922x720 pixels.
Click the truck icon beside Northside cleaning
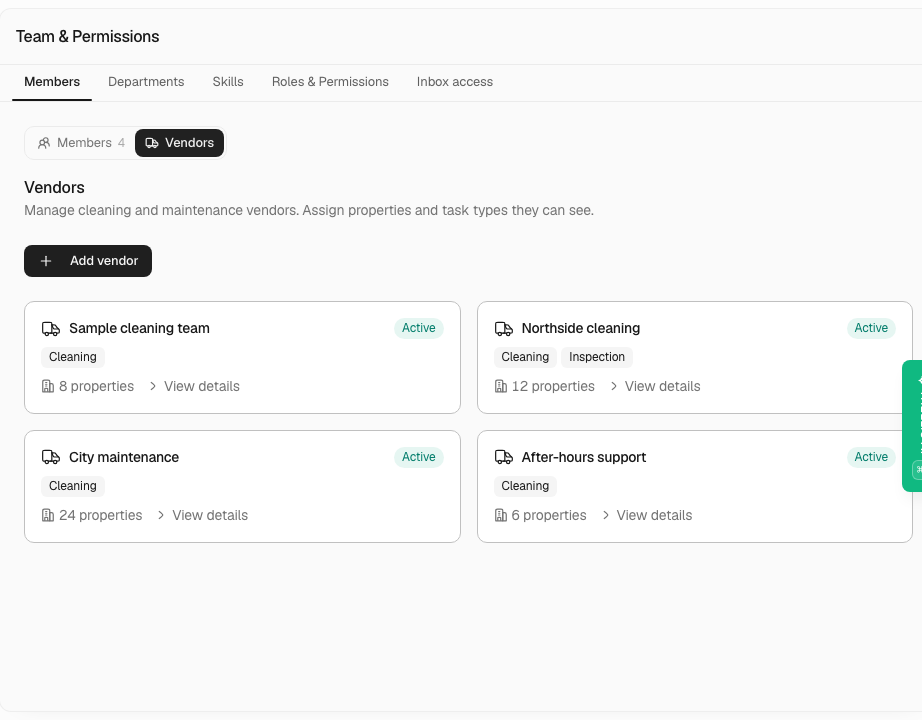(503, 328)
